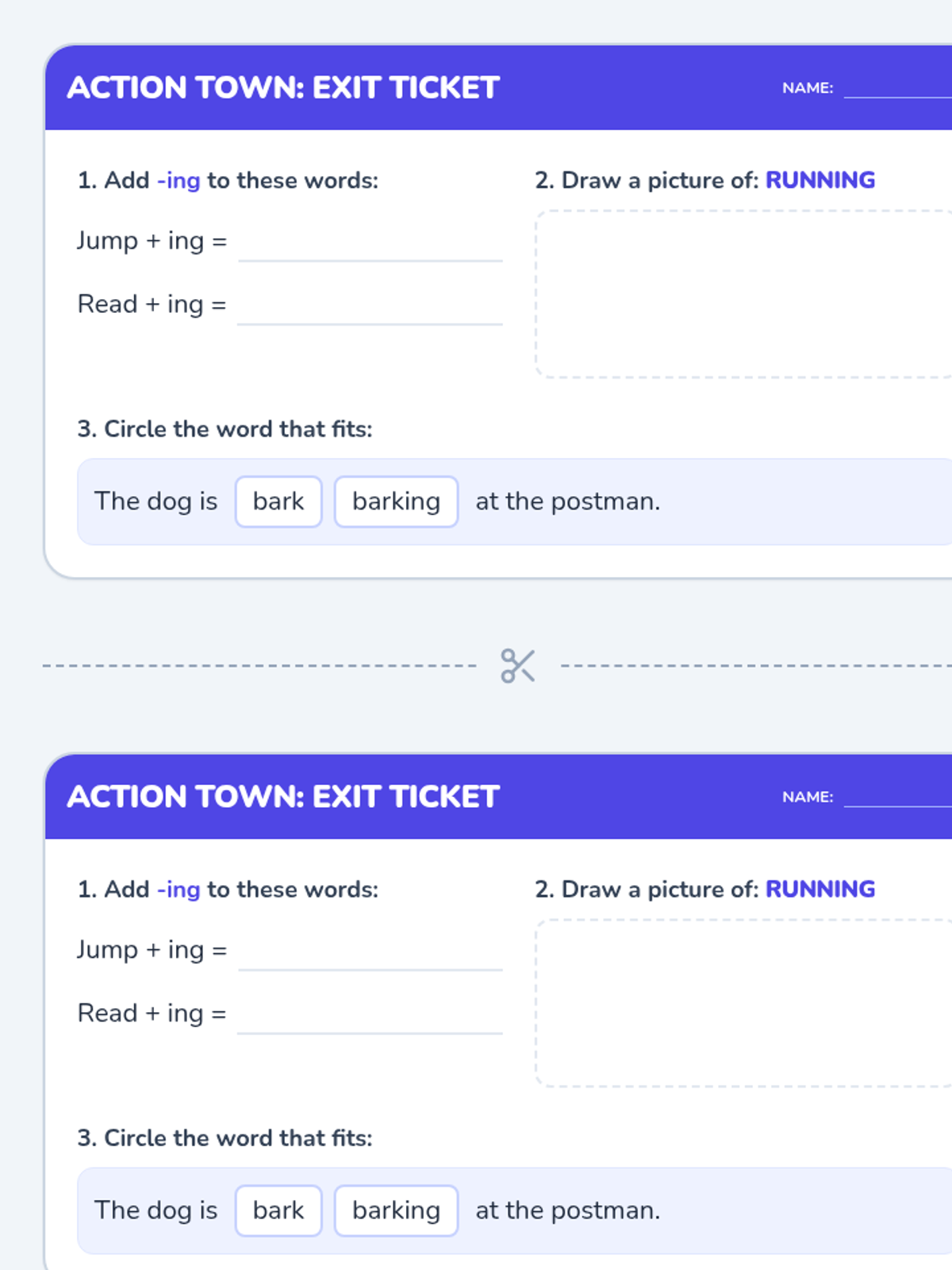
Task: Click the scissors icon between the tickets
Action: tap(517, 666)
